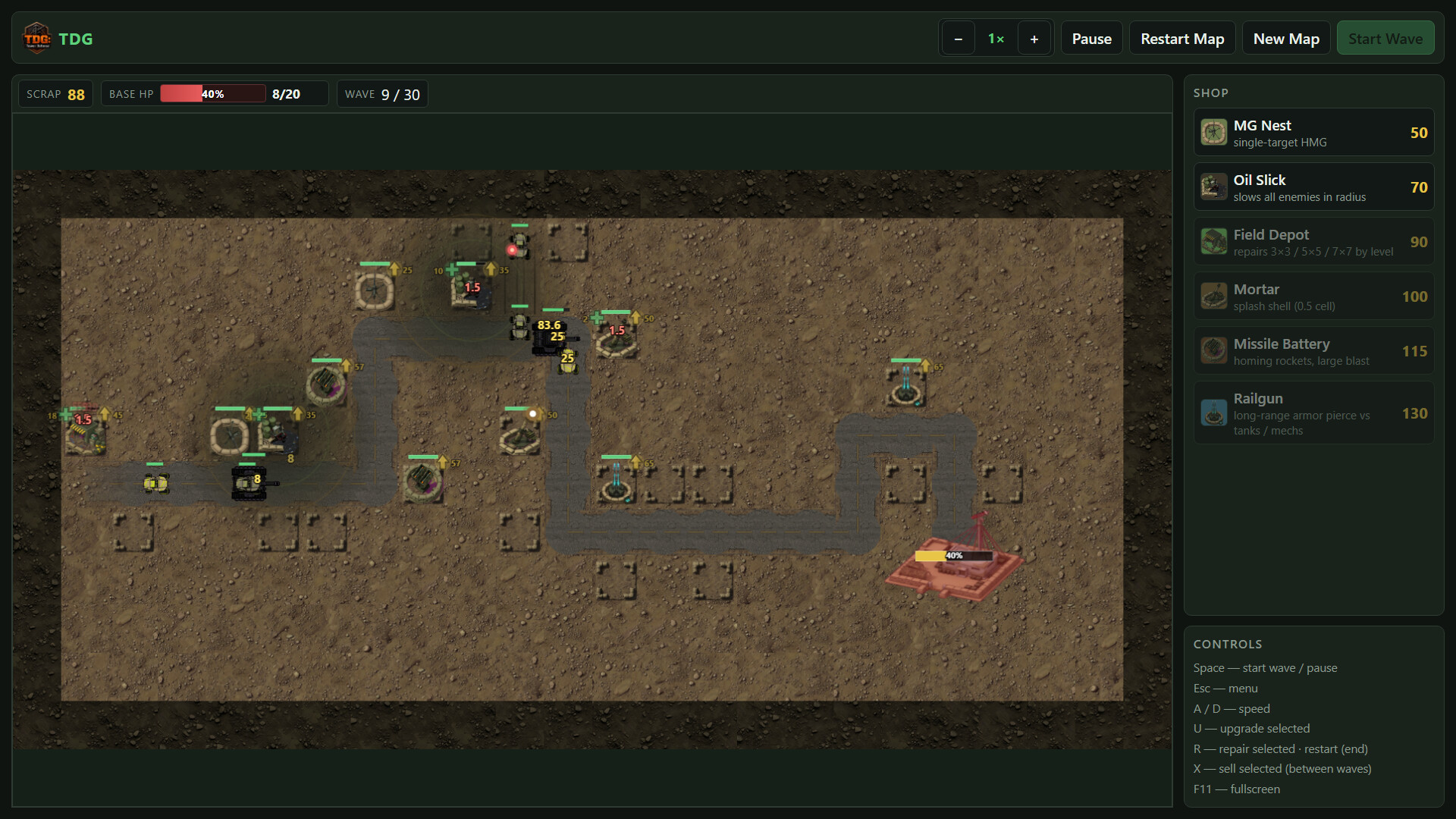Select the mortar tower labeled 50 center
The width and height of the screenshot is (1456, 819).
point(520,436)
